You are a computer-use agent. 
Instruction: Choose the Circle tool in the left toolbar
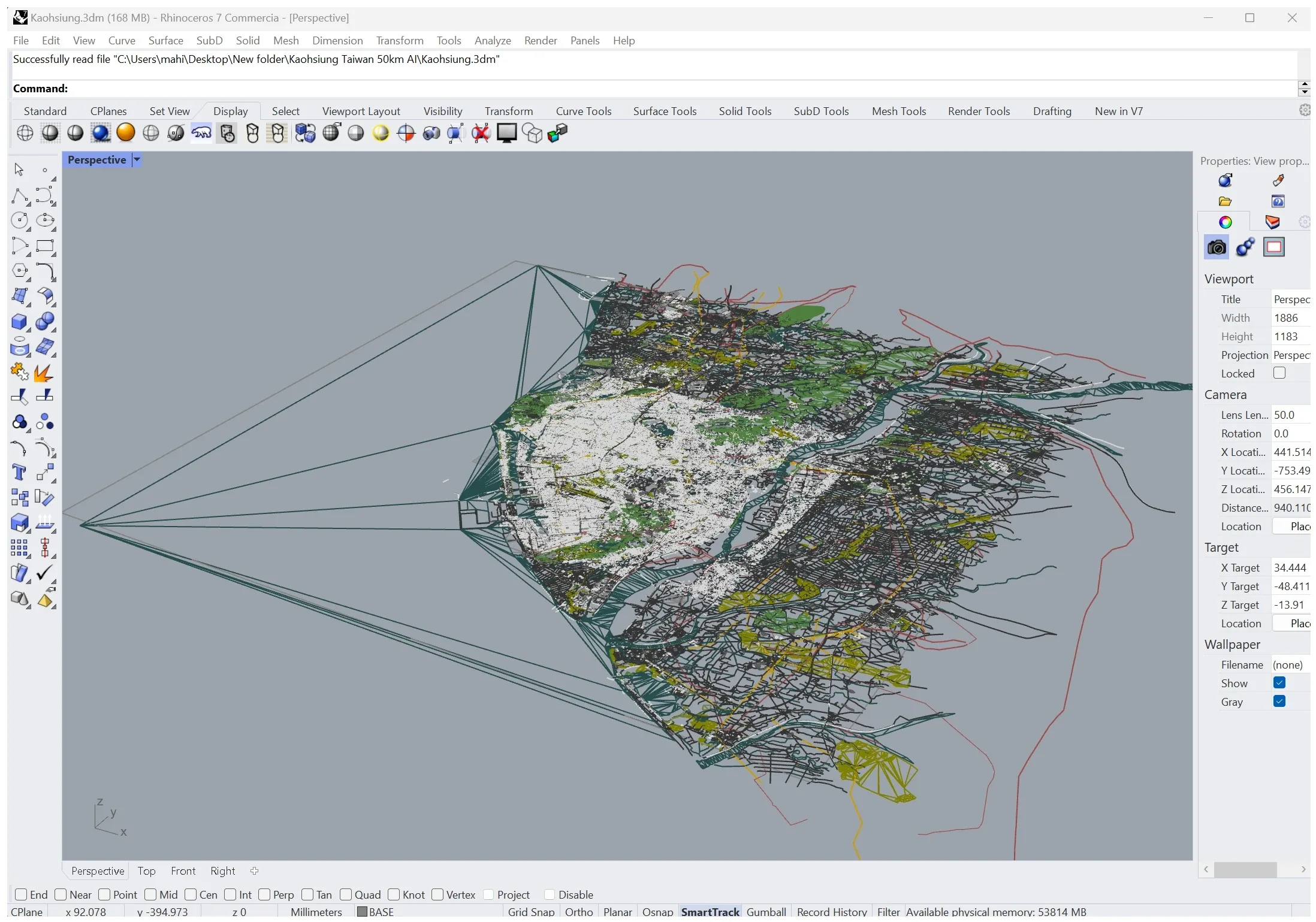pos(19,220)
